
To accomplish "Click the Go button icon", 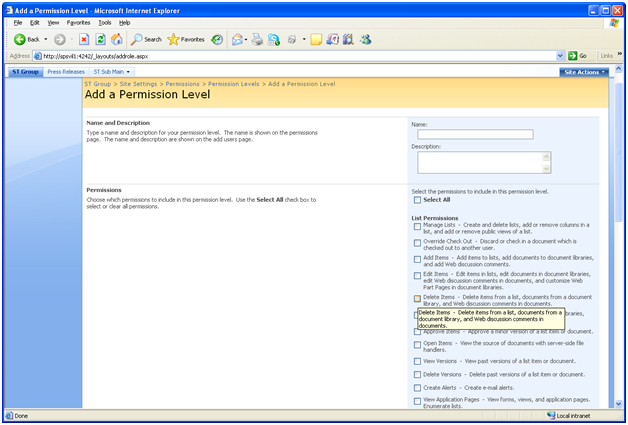I will point(573,56).
